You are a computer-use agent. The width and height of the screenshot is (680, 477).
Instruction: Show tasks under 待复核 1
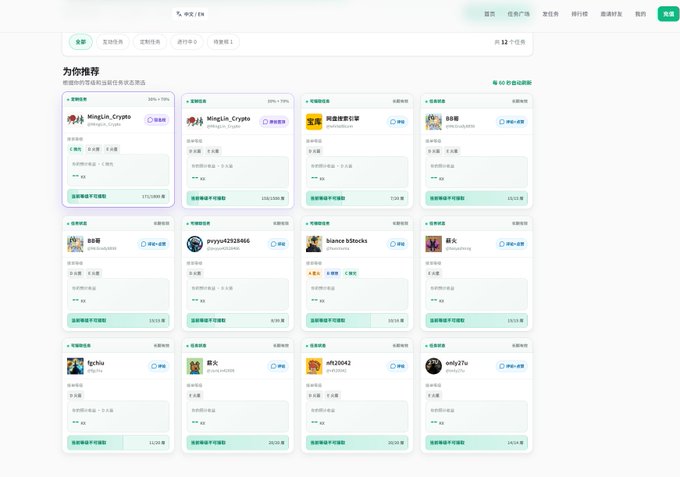(223, 42)
